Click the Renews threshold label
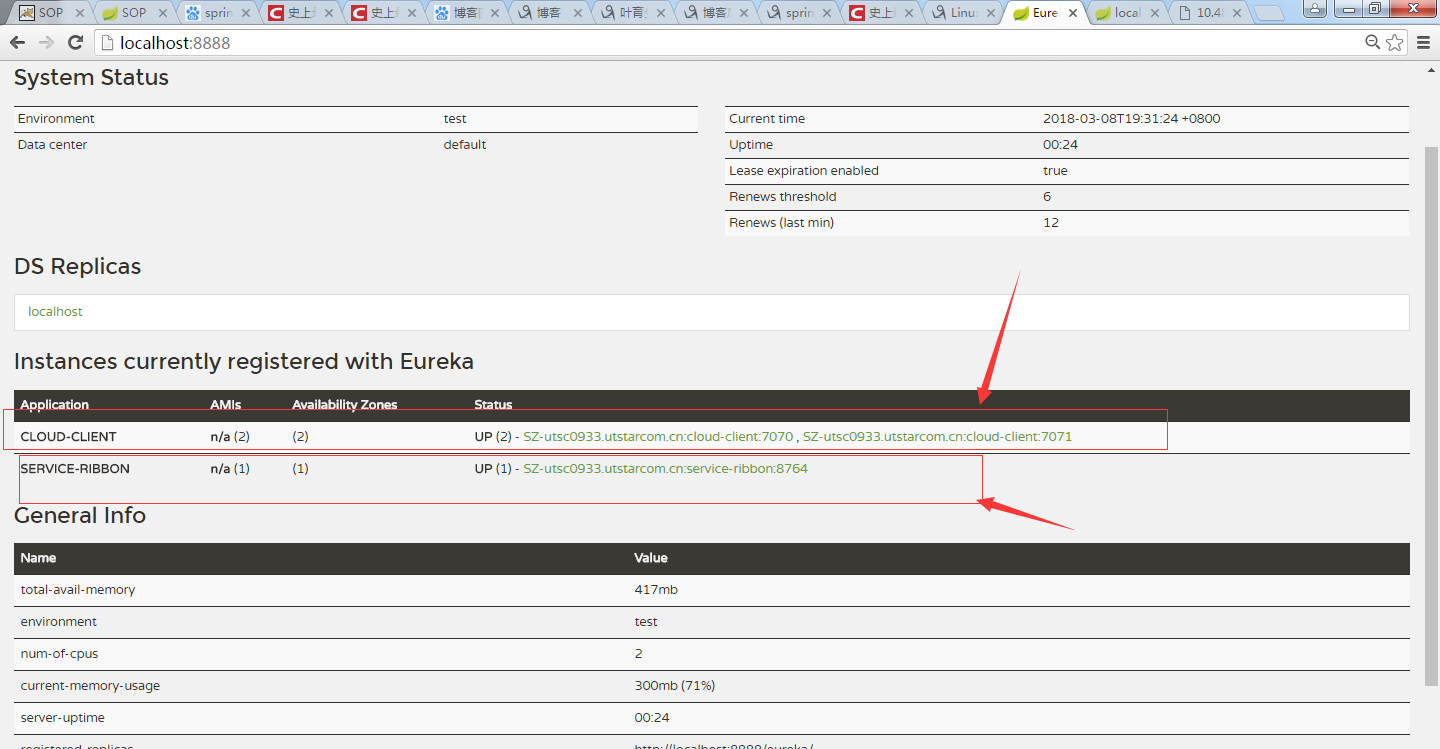 [783, 197]
